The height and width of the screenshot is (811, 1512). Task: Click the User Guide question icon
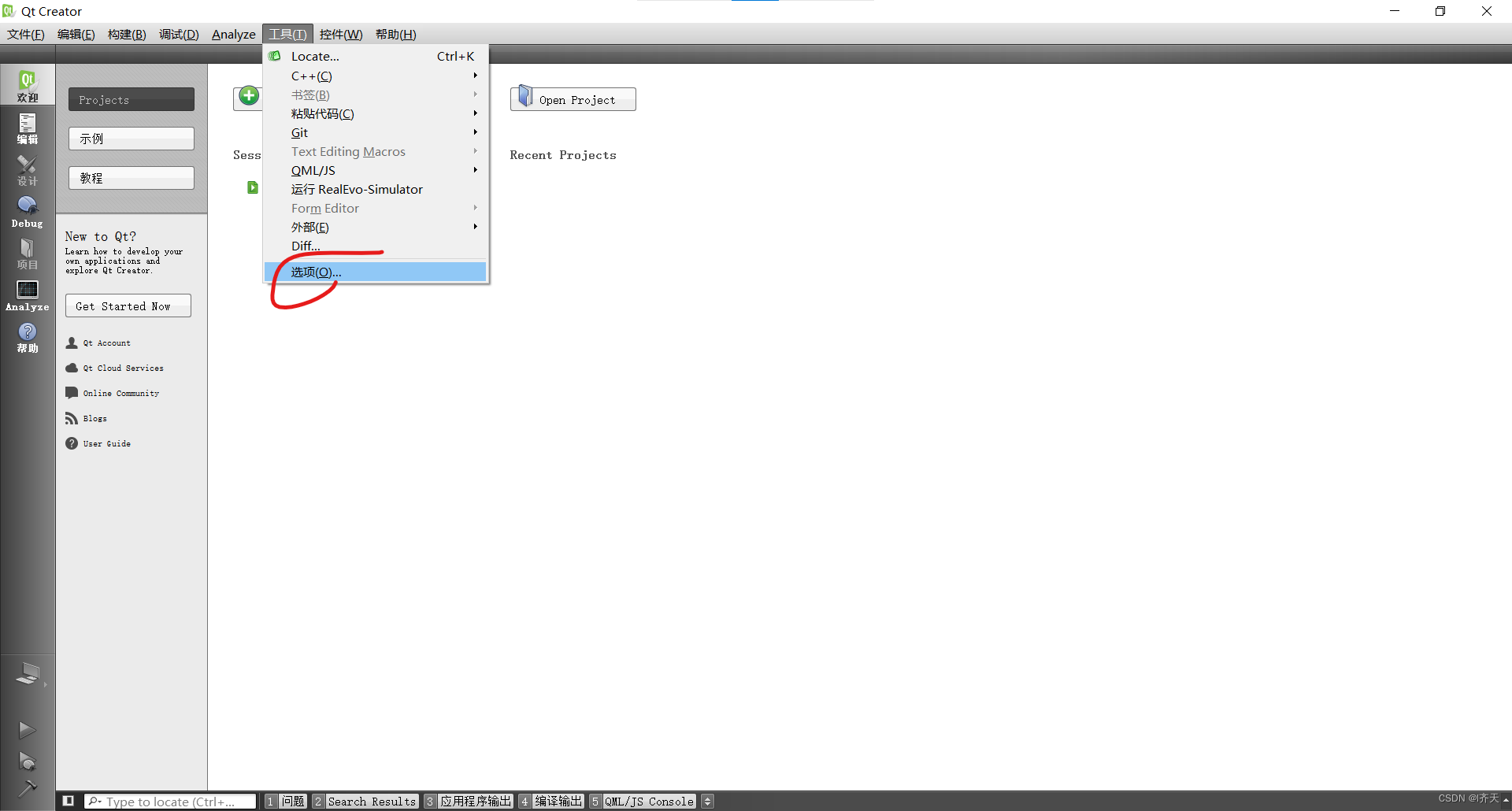72,443
